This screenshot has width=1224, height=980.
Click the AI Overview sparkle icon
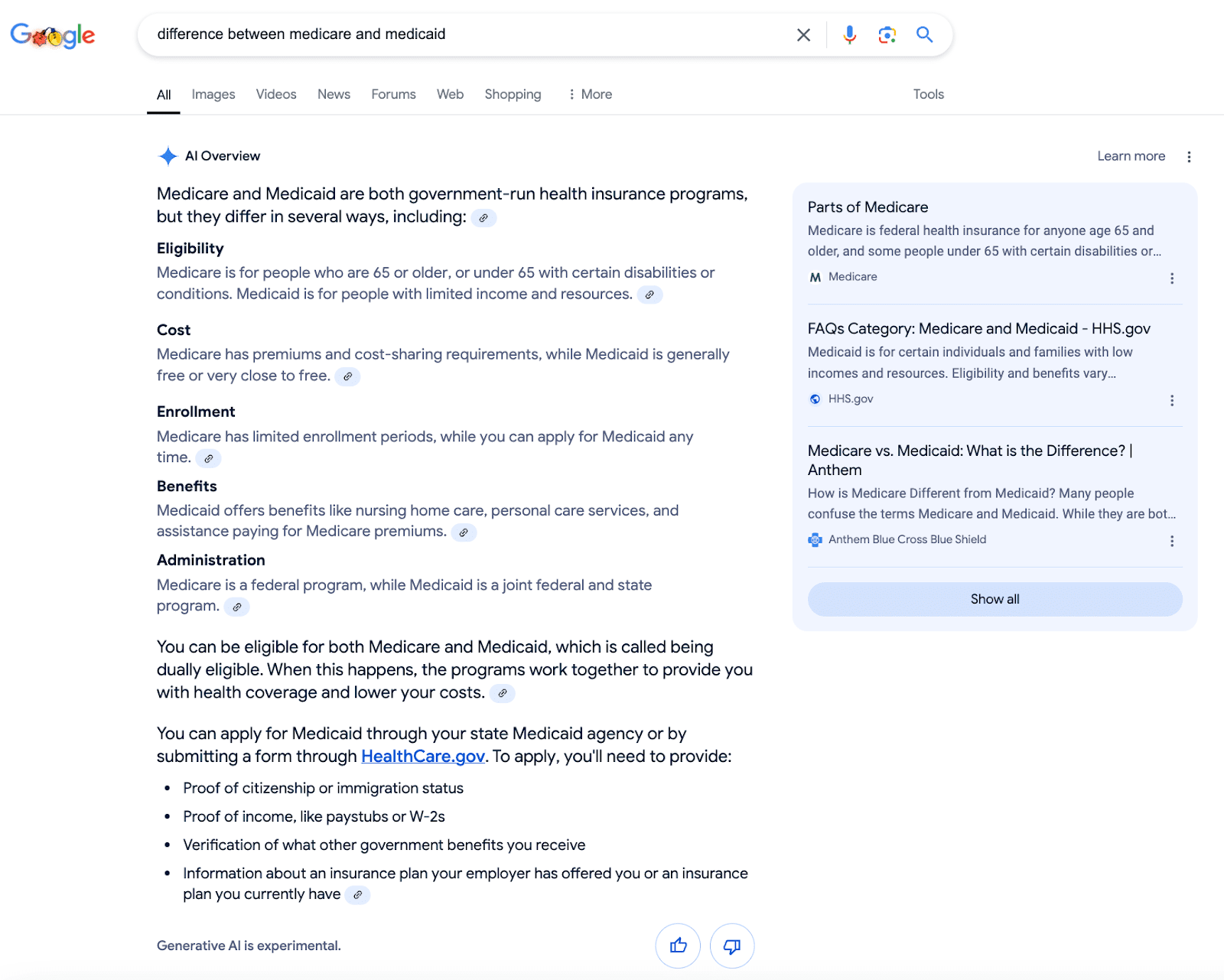(168, 156)
